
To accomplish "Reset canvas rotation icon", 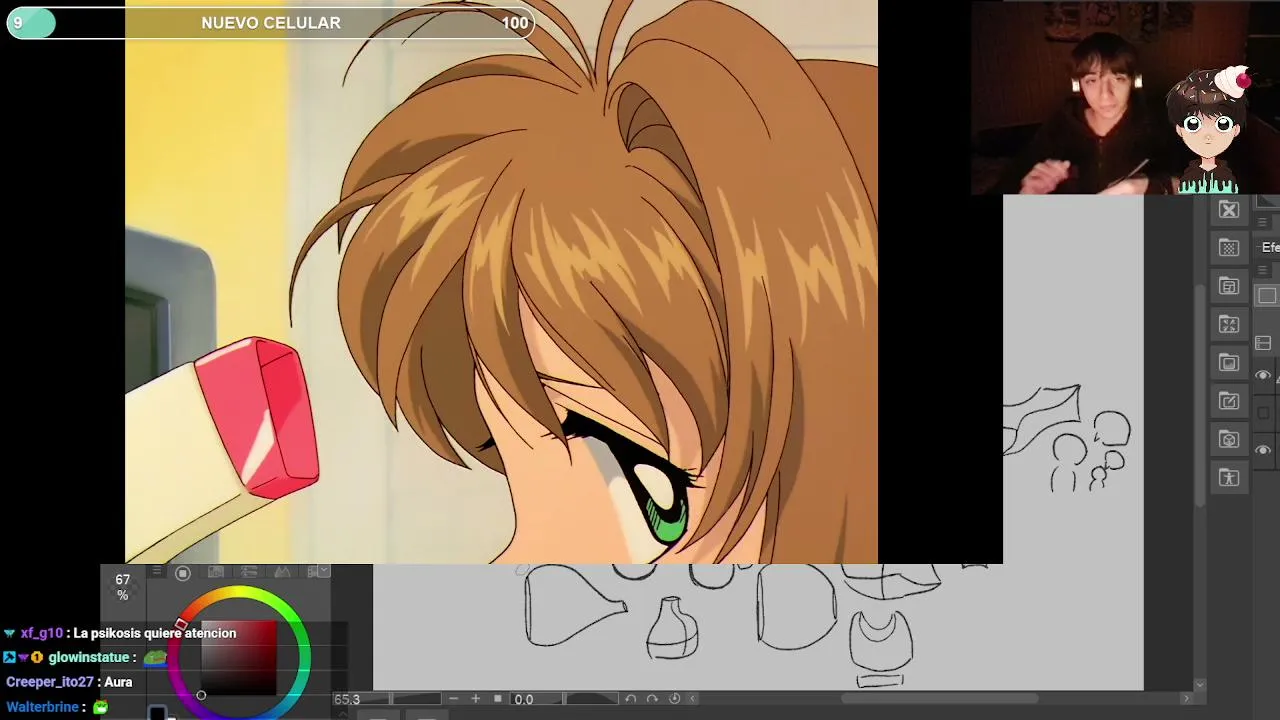I will tap(675, 699).
